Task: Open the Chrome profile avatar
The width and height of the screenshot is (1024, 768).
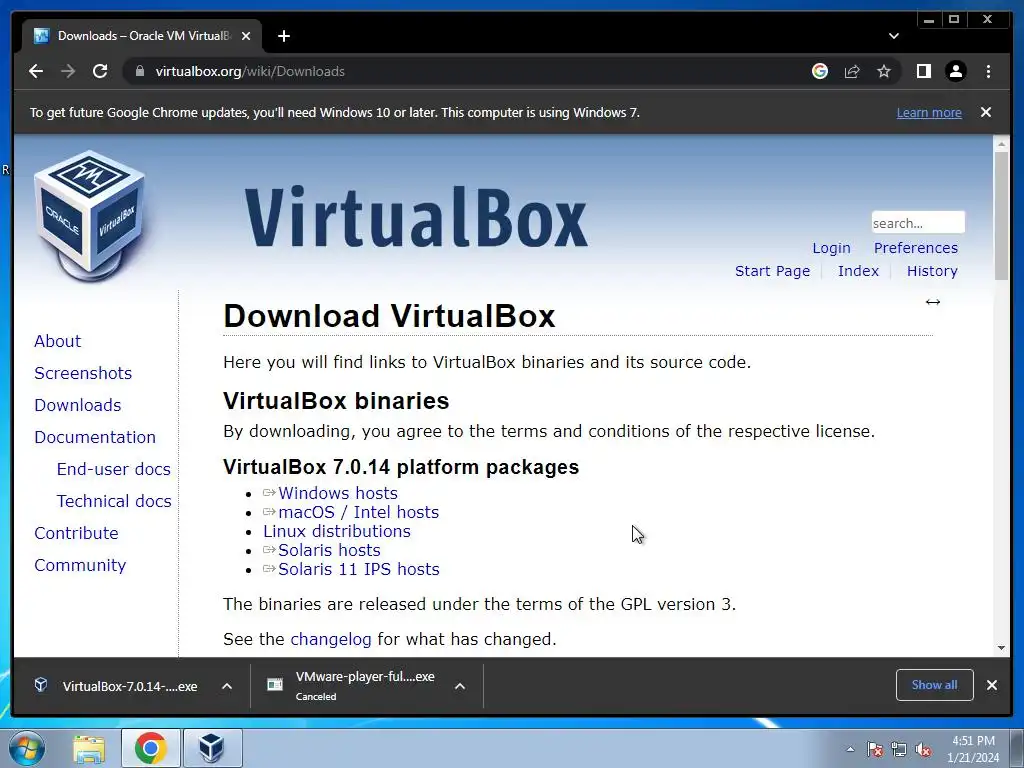Action: click(x=956, y=71)
